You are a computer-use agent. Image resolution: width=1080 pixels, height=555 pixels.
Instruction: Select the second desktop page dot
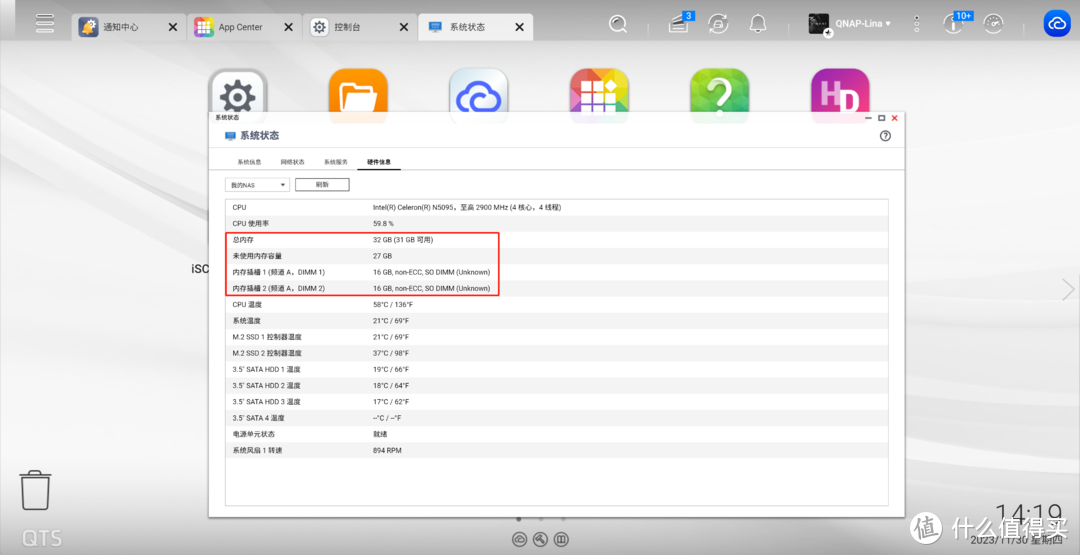pyautogui.click(x=541, y=519)
